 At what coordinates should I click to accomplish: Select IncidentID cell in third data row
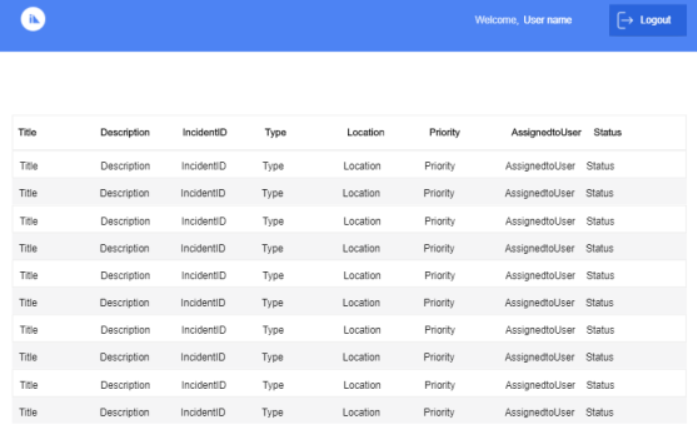coord(203,221)
